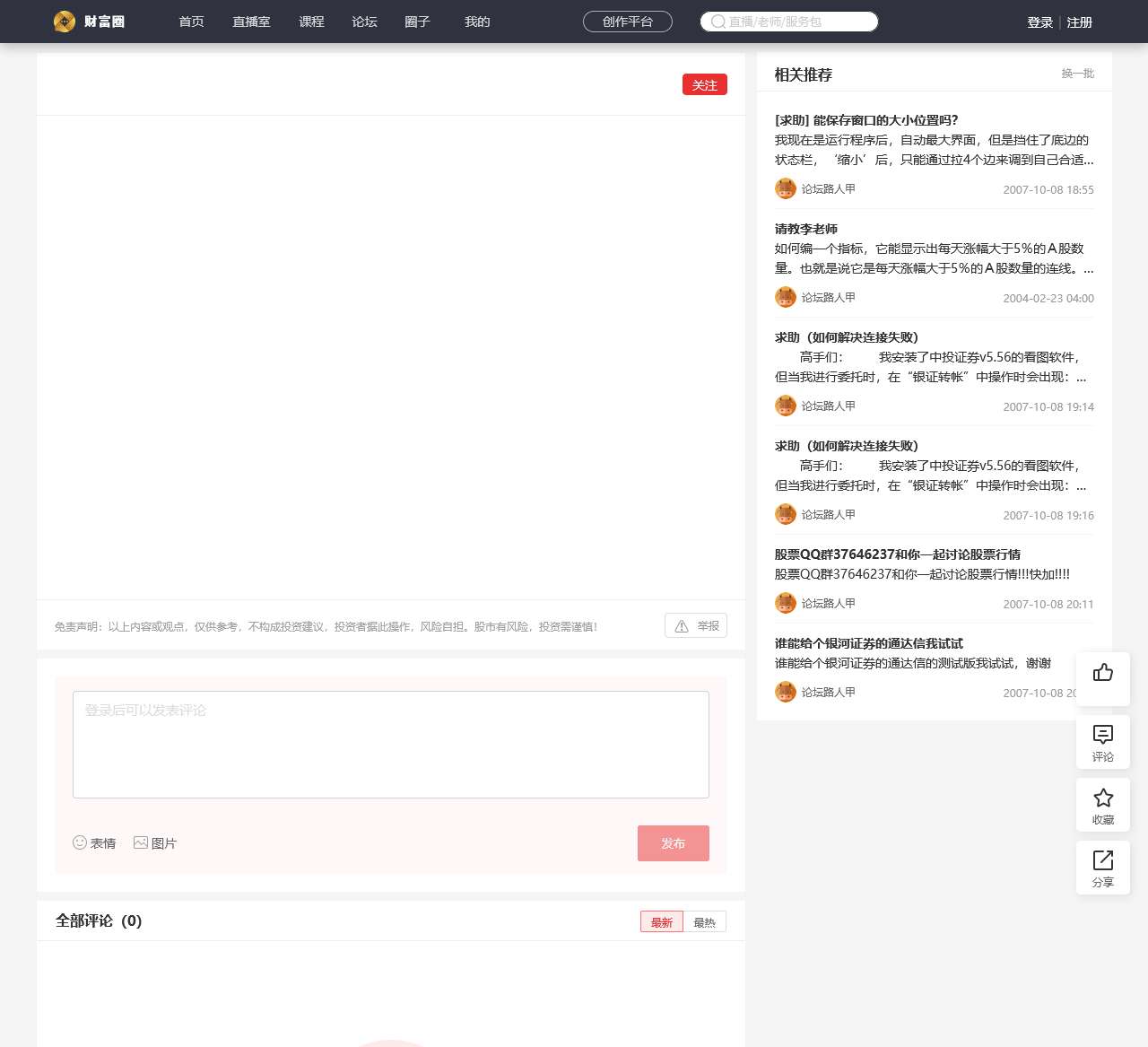Click the timestamp 2004-02-23 04:00

[x=1048, y=299]
